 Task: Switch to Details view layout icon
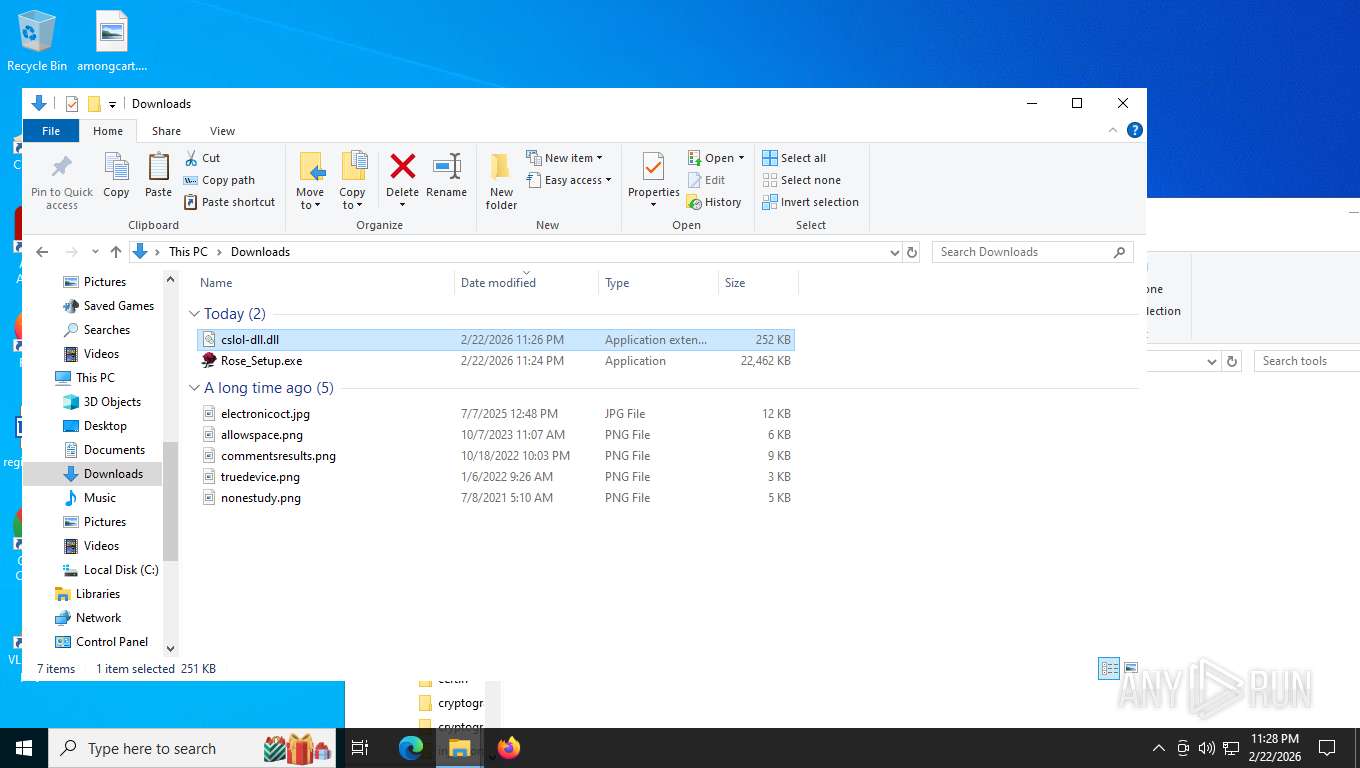[x=1109, y=669]
